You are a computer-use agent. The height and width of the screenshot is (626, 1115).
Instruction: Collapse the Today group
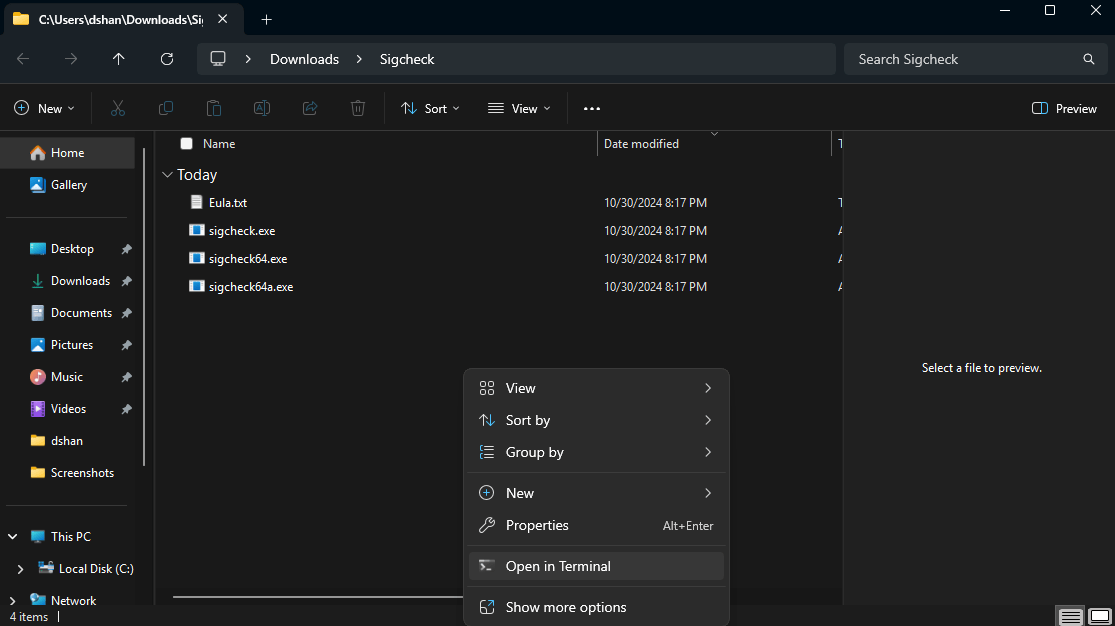click(166, 175)
